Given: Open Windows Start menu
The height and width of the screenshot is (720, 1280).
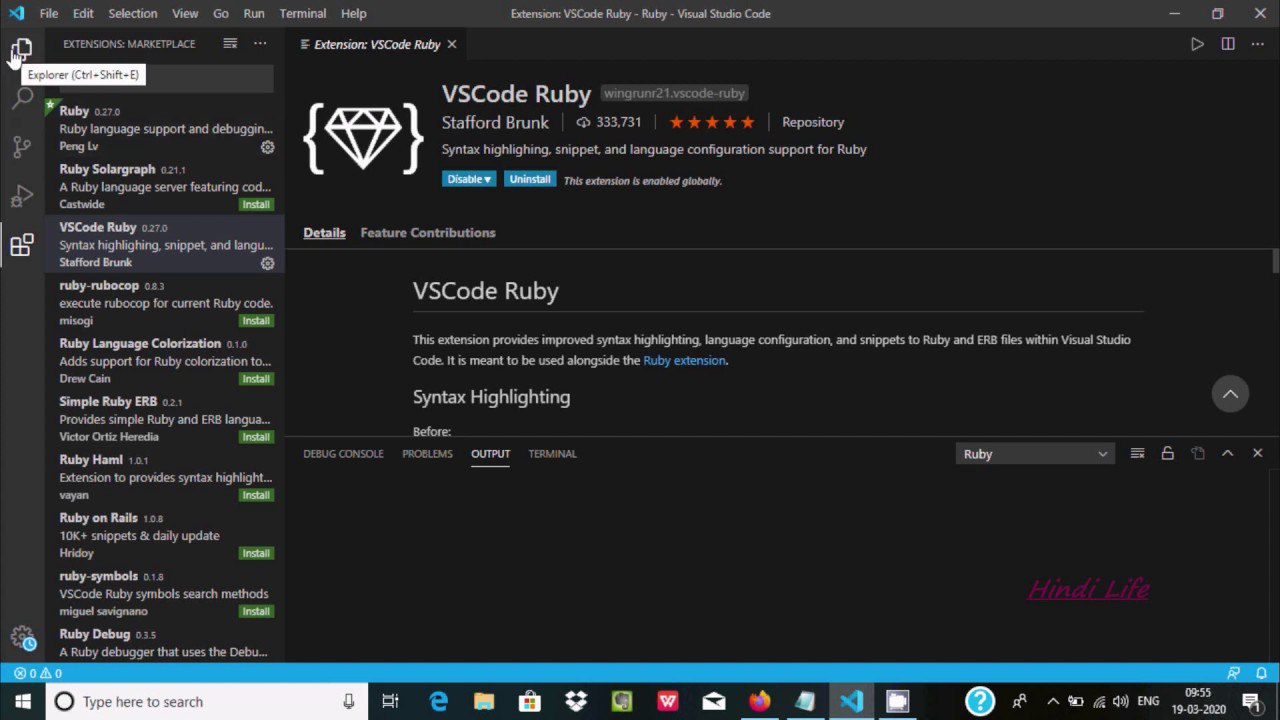Looking at the screenshot, I should click(x=22, y=701).
